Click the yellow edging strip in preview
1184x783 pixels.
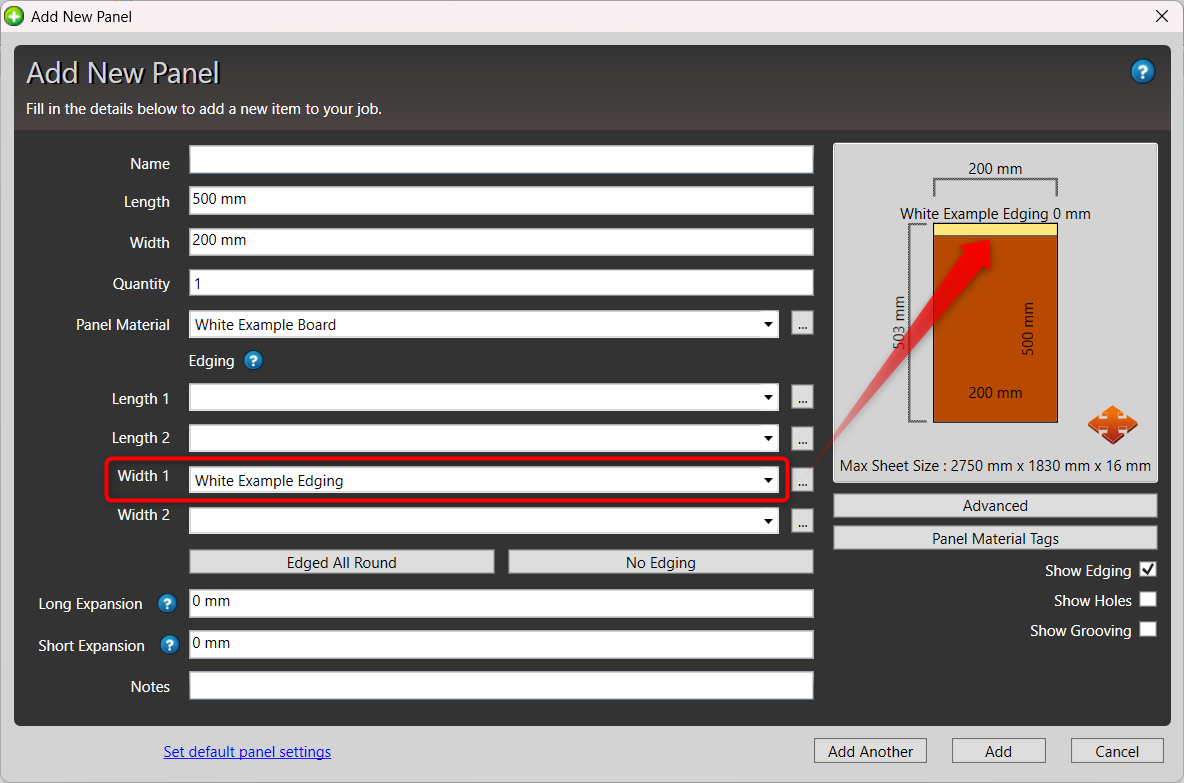point(995,230)
